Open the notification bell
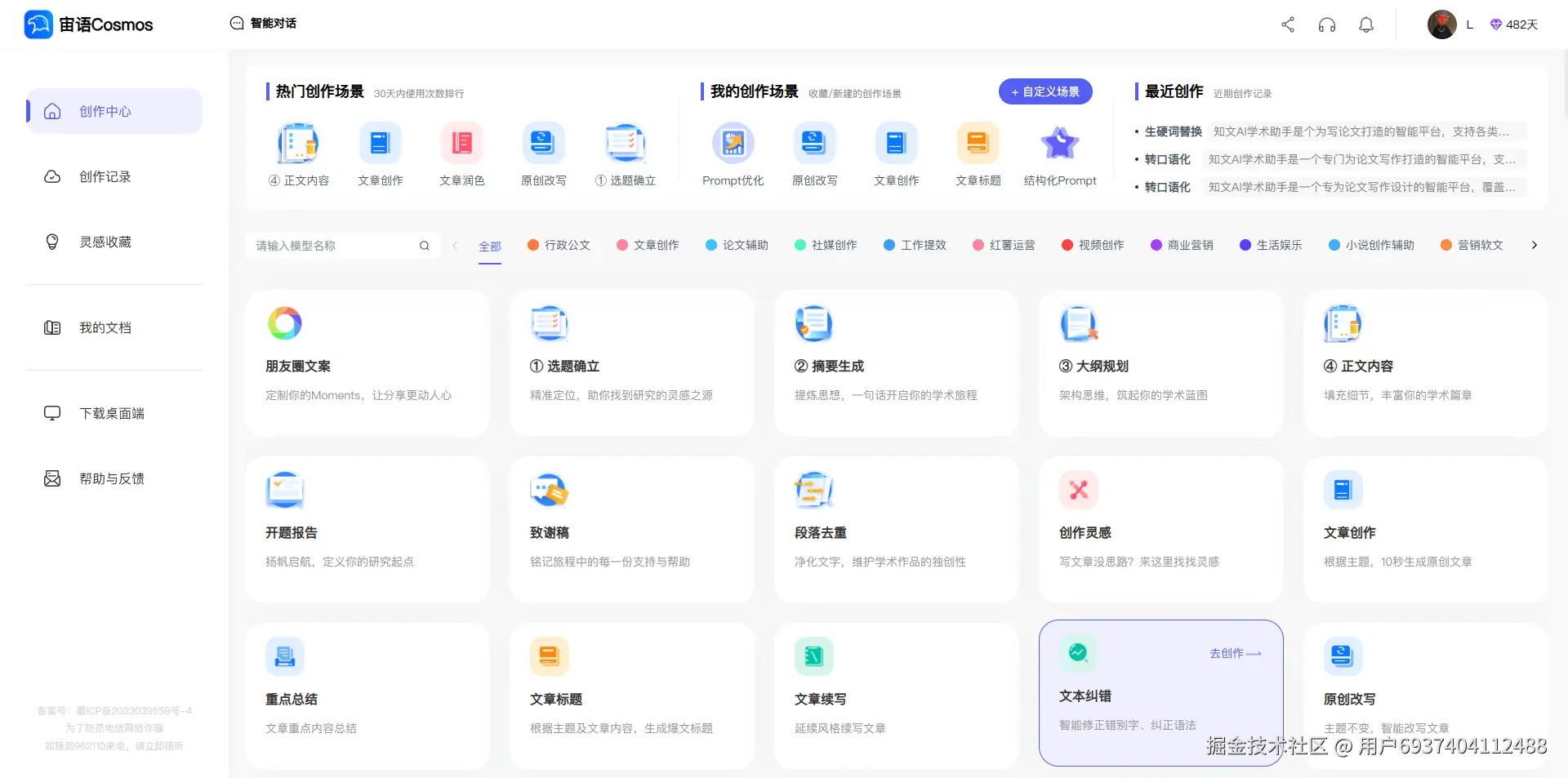The width and height of the screenshot is (1568, 778). tap(1366, 24)
